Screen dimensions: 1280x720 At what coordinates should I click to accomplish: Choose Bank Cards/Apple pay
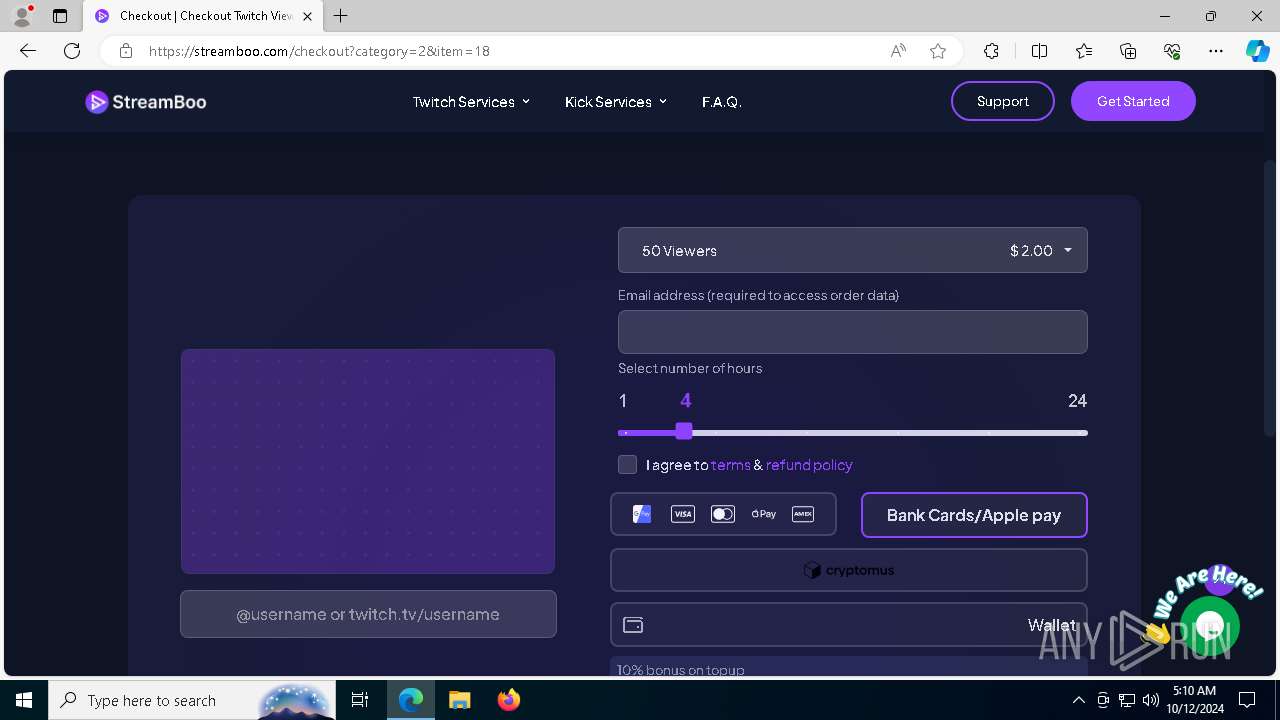click(x=974, y=515)
